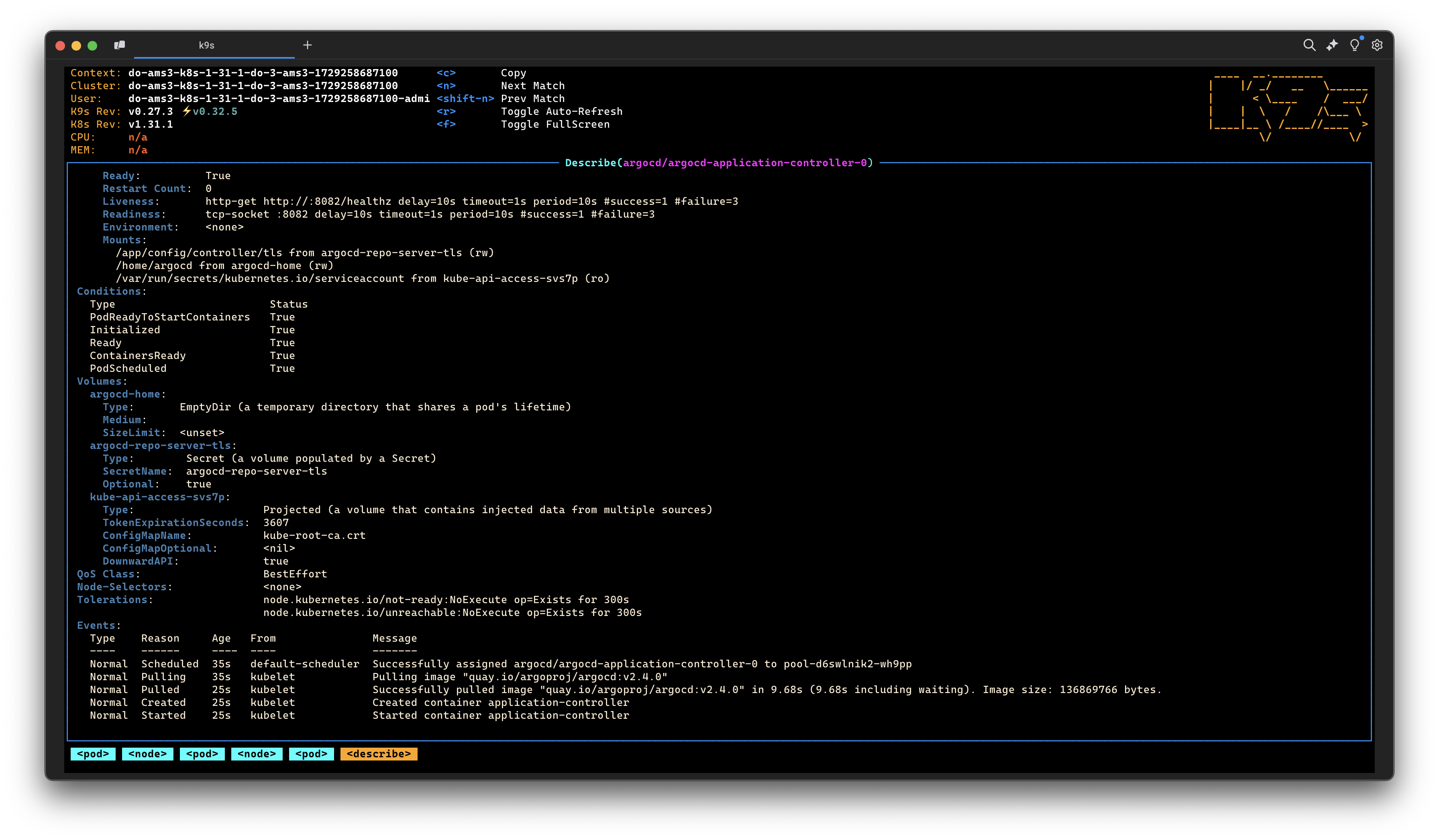
Task: Click the first <node> breadcrumb
Action: [x=147, y=754]
